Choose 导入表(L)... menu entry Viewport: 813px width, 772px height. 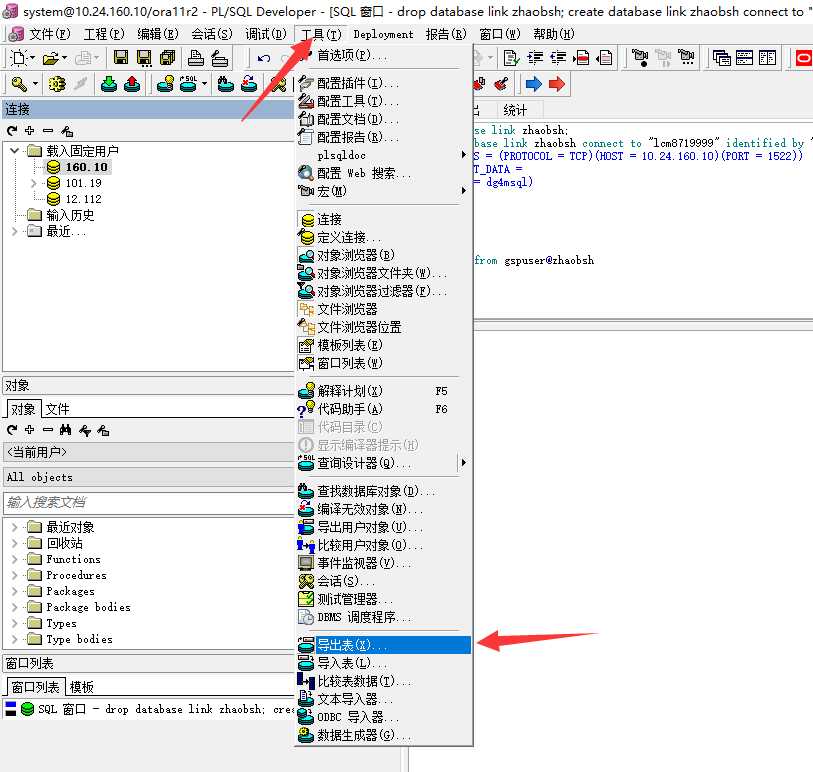[x=384, y=663]
